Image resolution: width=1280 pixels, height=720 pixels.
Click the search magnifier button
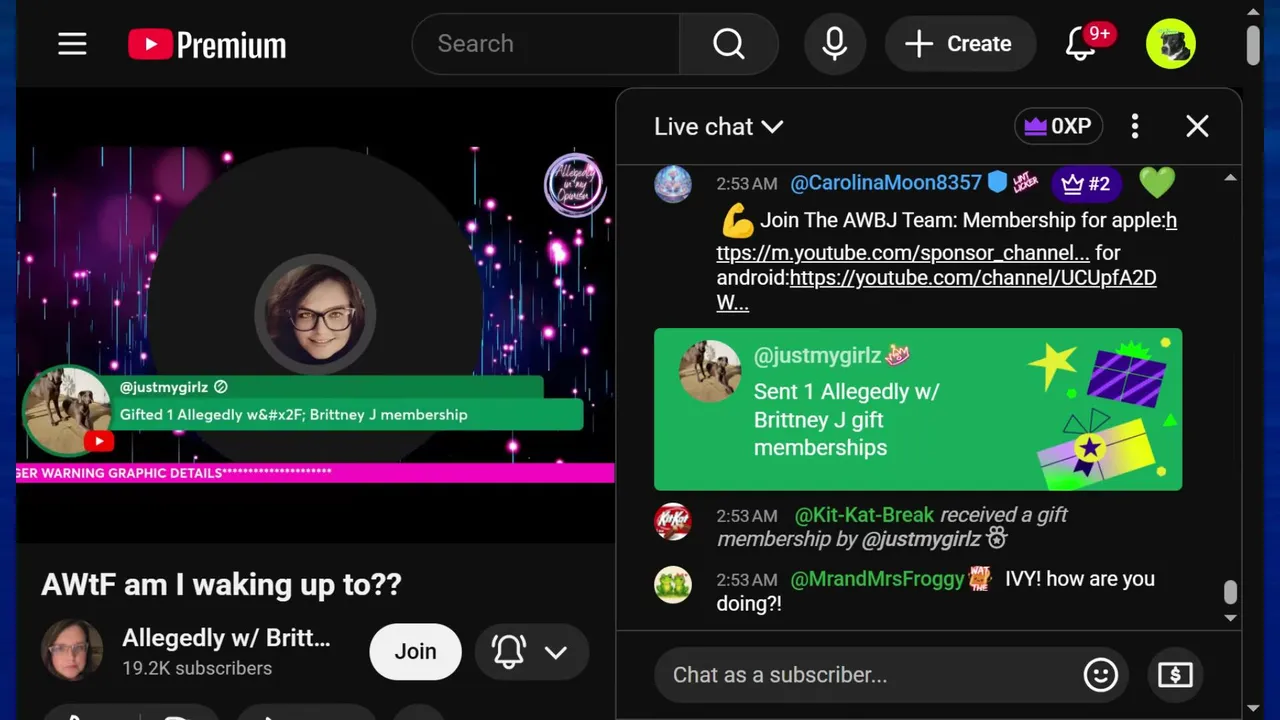[x=728, y=44]
